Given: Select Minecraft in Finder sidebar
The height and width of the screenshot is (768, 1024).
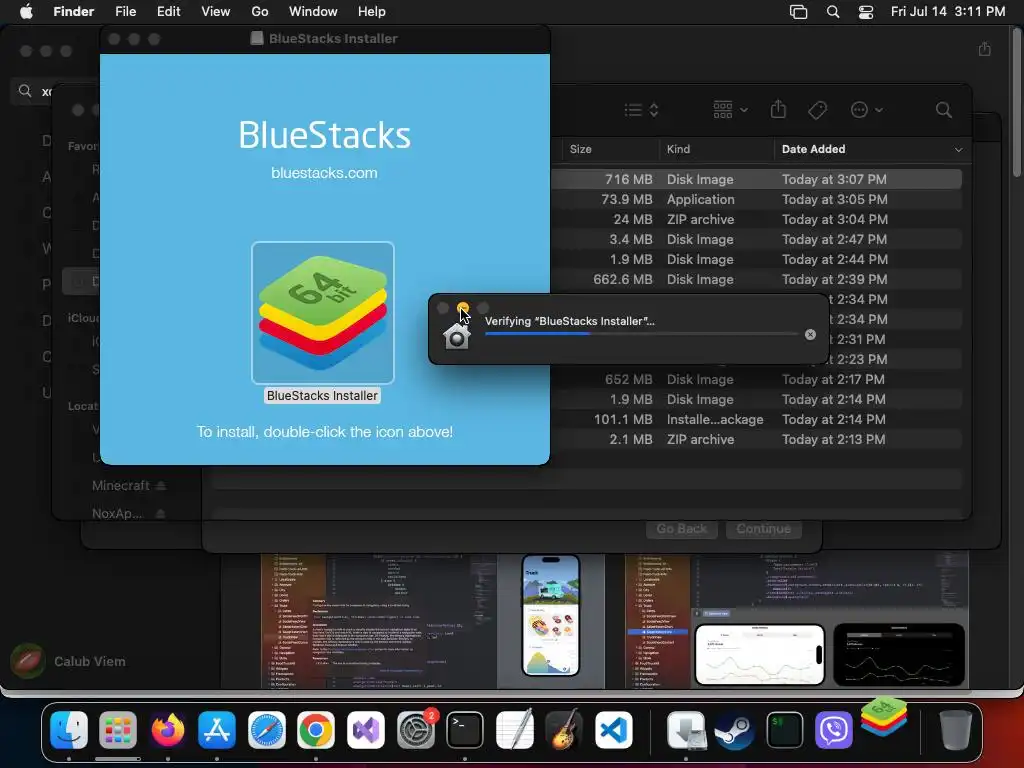Looking at the screenshot, I should coord(121,485).
